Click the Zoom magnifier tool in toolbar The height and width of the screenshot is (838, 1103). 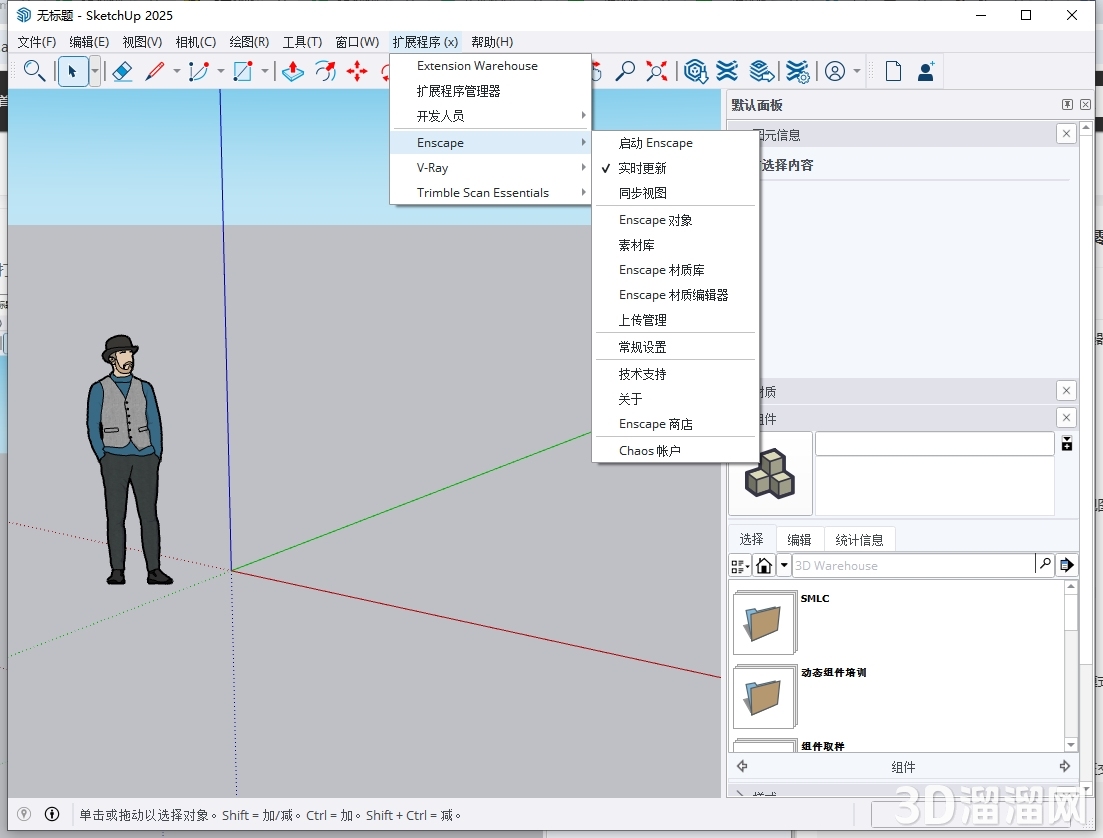click(x=625, y=71)
